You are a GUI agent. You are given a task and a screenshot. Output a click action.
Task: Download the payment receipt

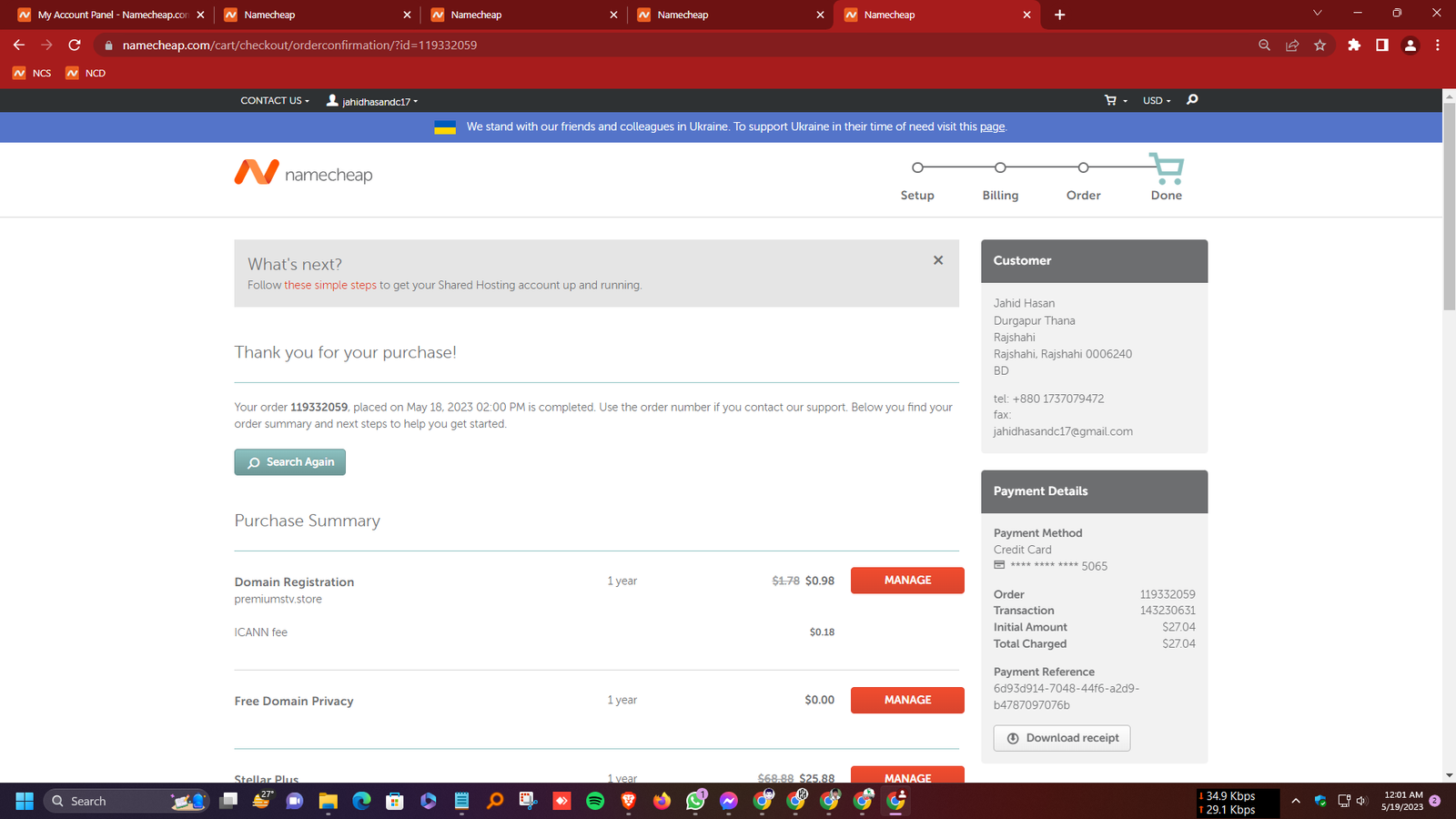pos(1062,738)
